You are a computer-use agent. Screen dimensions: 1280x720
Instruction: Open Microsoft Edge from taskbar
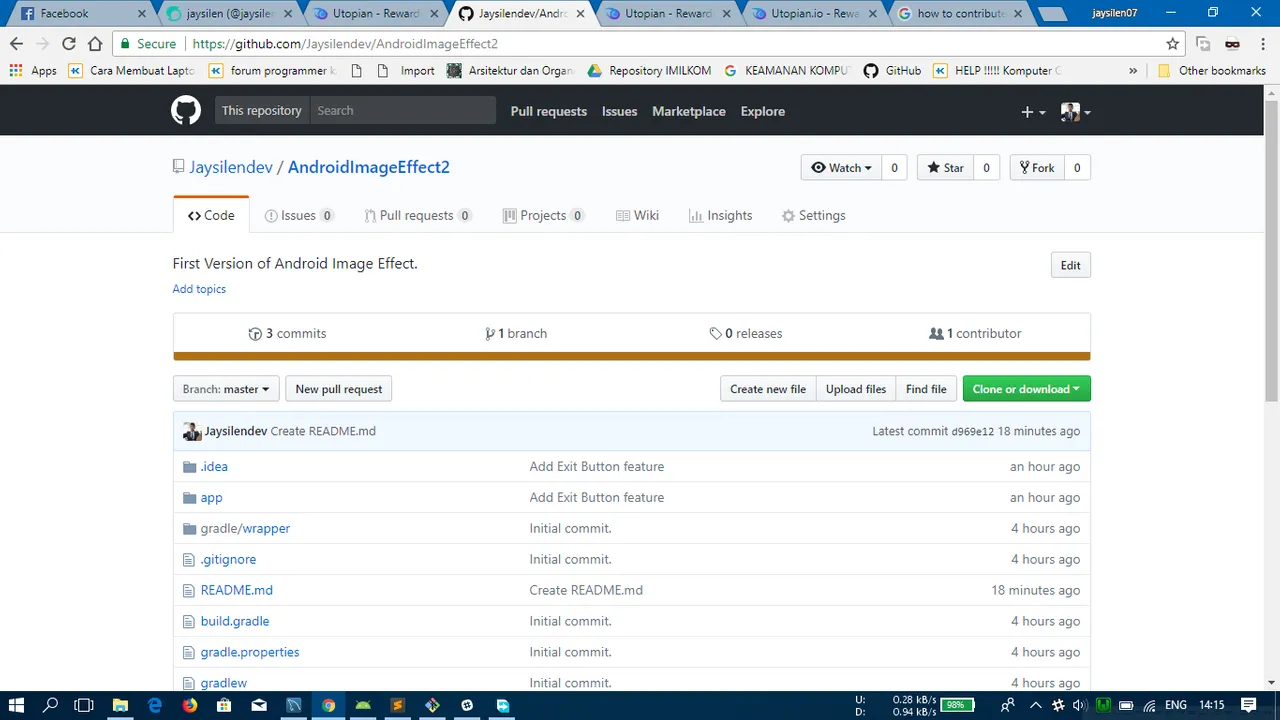(155, 705)
